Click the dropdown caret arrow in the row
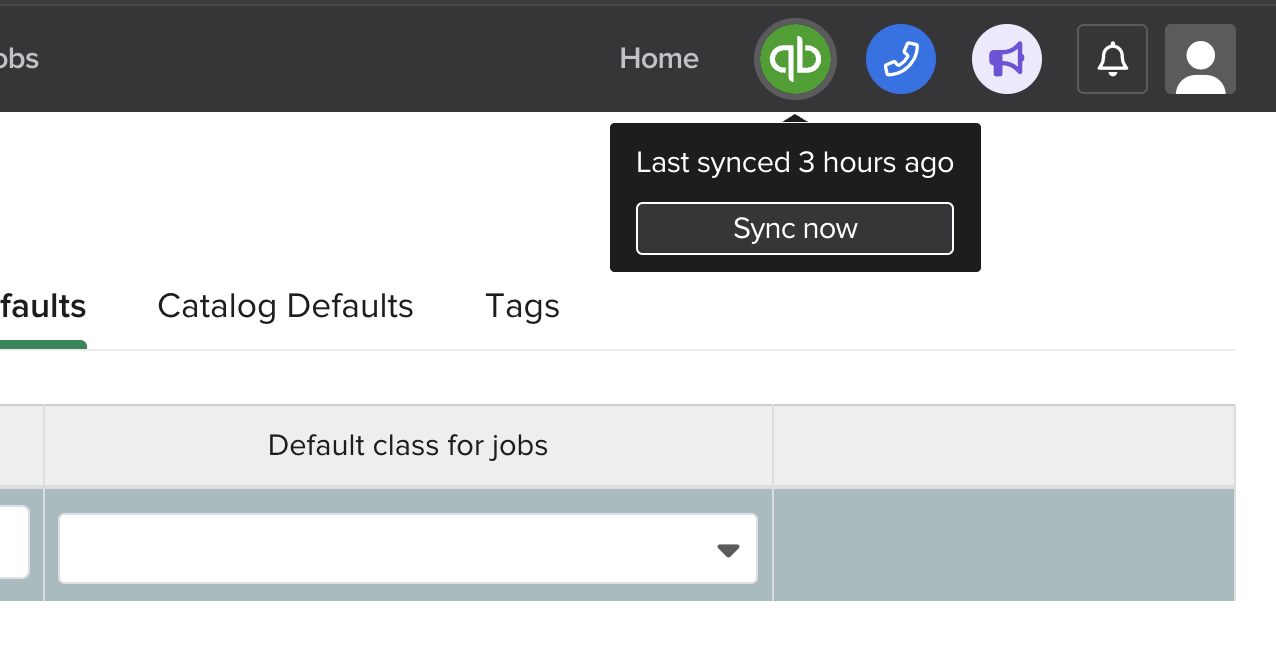This screenshot has height=654, width=1276. (729, 550)
